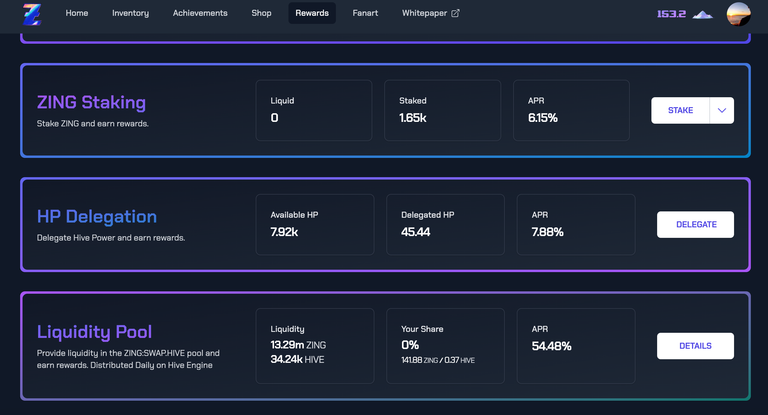The height and width of the screenshot is (415, 768).
Task: Click the Liquidity Pool APR 54.48%
Action: [x=552, y=346]
